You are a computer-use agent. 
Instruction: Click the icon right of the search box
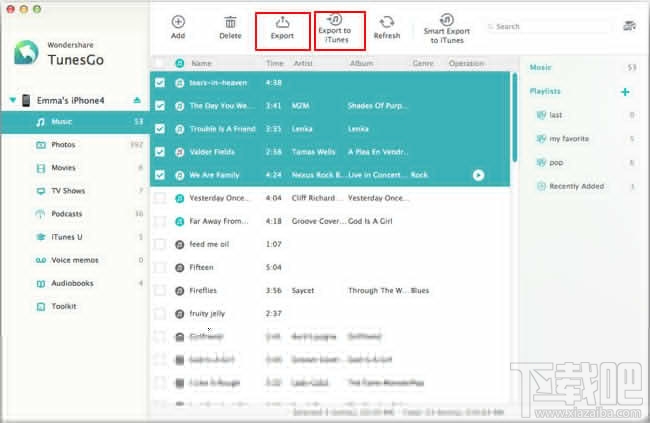point(629,26)
